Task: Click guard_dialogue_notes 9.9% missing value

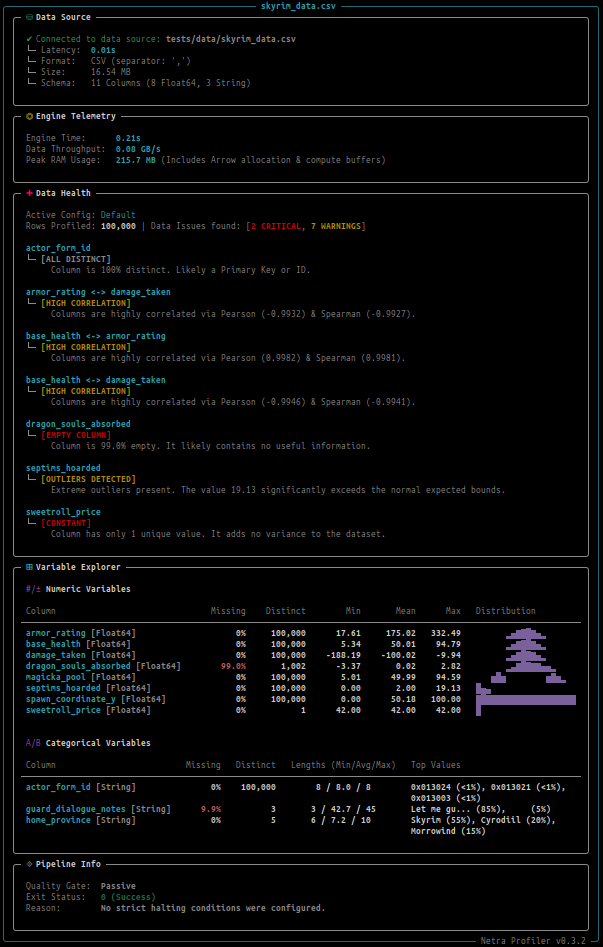Action: (211, 809)
